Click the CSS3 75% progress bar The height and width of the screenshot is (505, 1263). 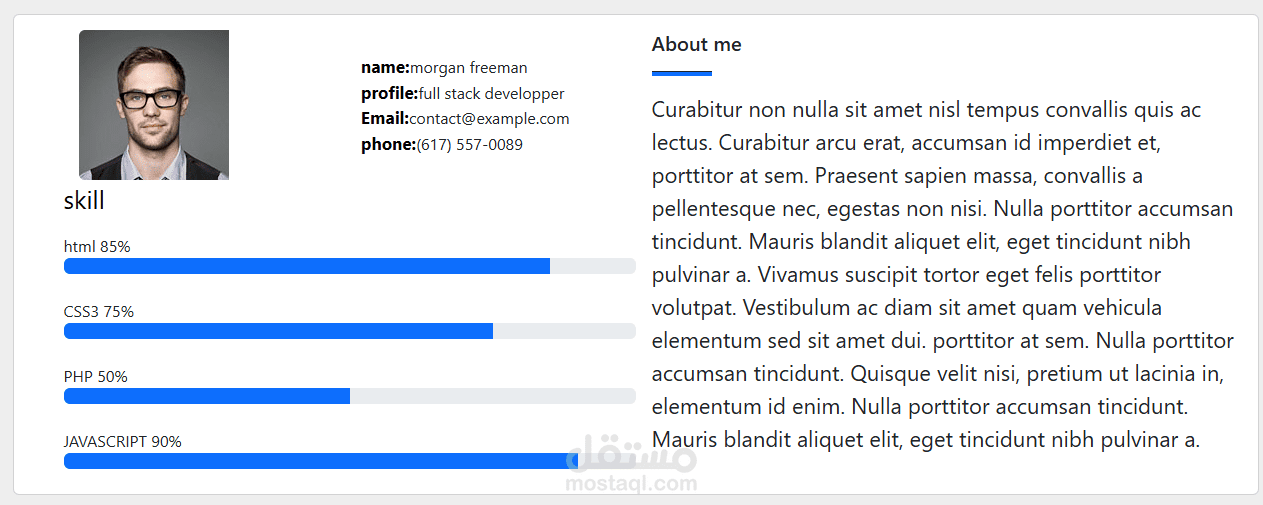coord(349,331)
